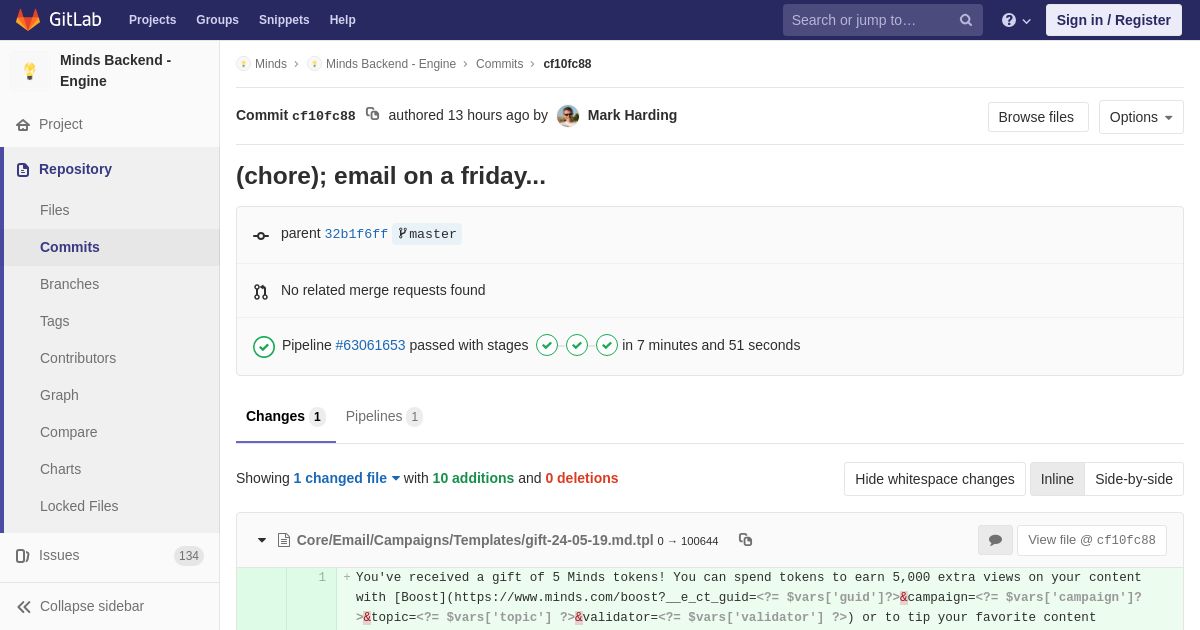1200x630 pixels.
Task: Switch diff view to Side-by-side
Action: (x=1133, y=479)
